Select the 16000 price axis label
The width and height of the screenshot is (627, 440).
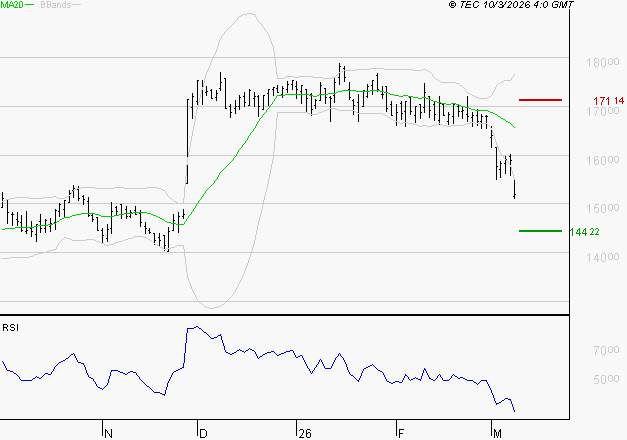tap(603, 160)
